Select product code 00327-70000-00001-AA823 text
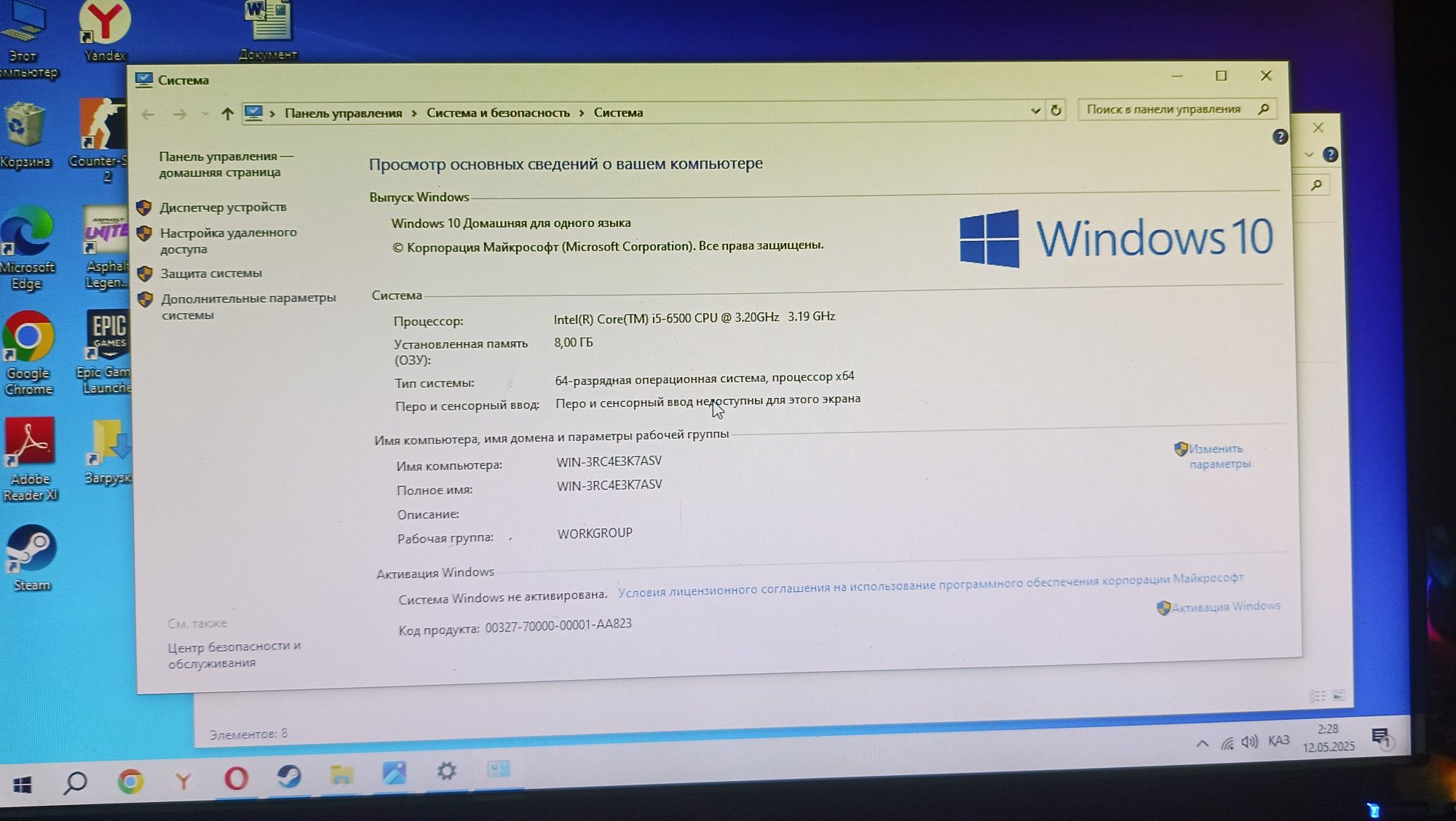This screenshot has width=1456, height=821. point(558,625)
